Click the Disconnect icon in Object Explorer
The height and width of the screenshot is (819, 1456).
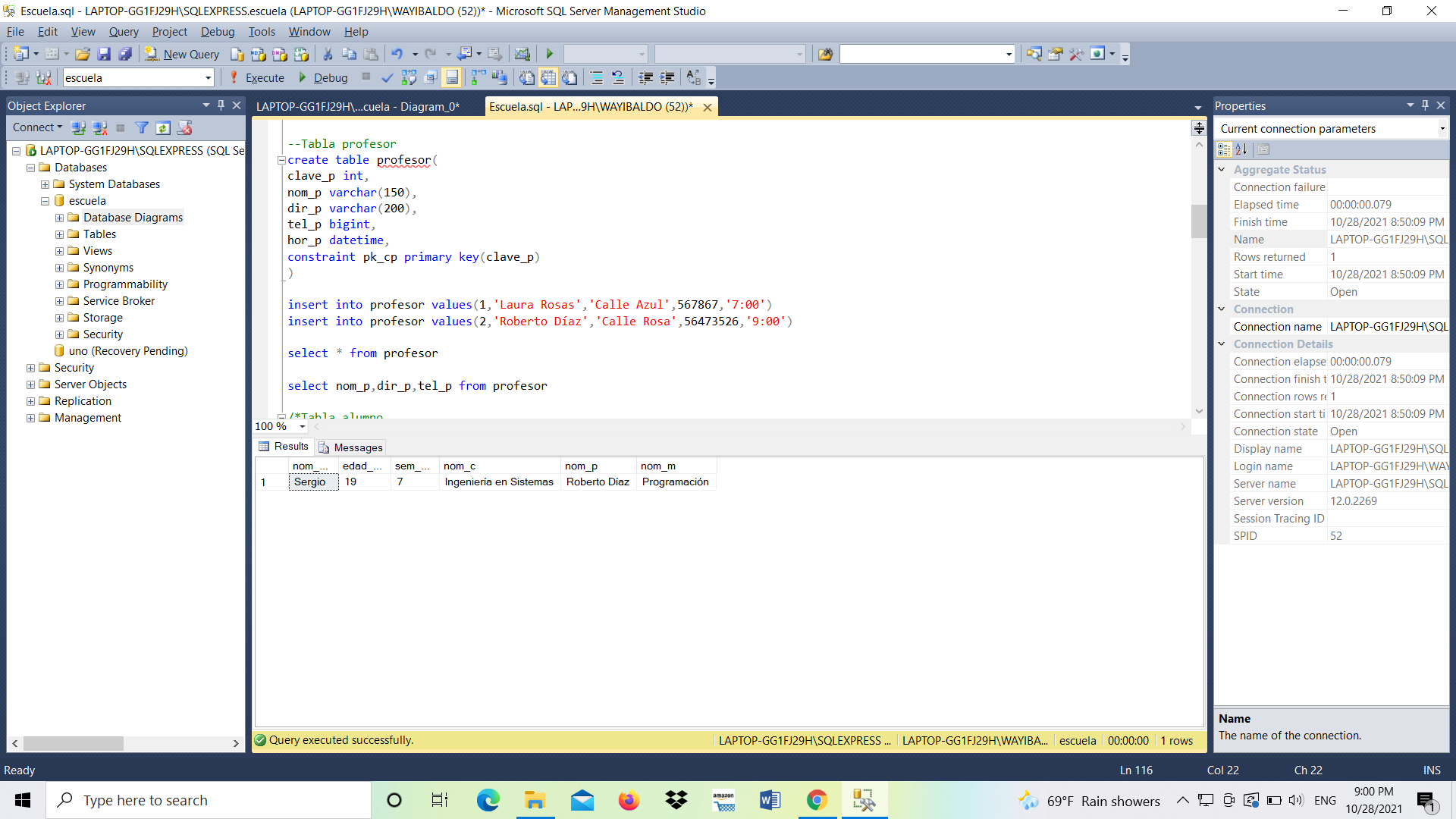tap(99, 127)
